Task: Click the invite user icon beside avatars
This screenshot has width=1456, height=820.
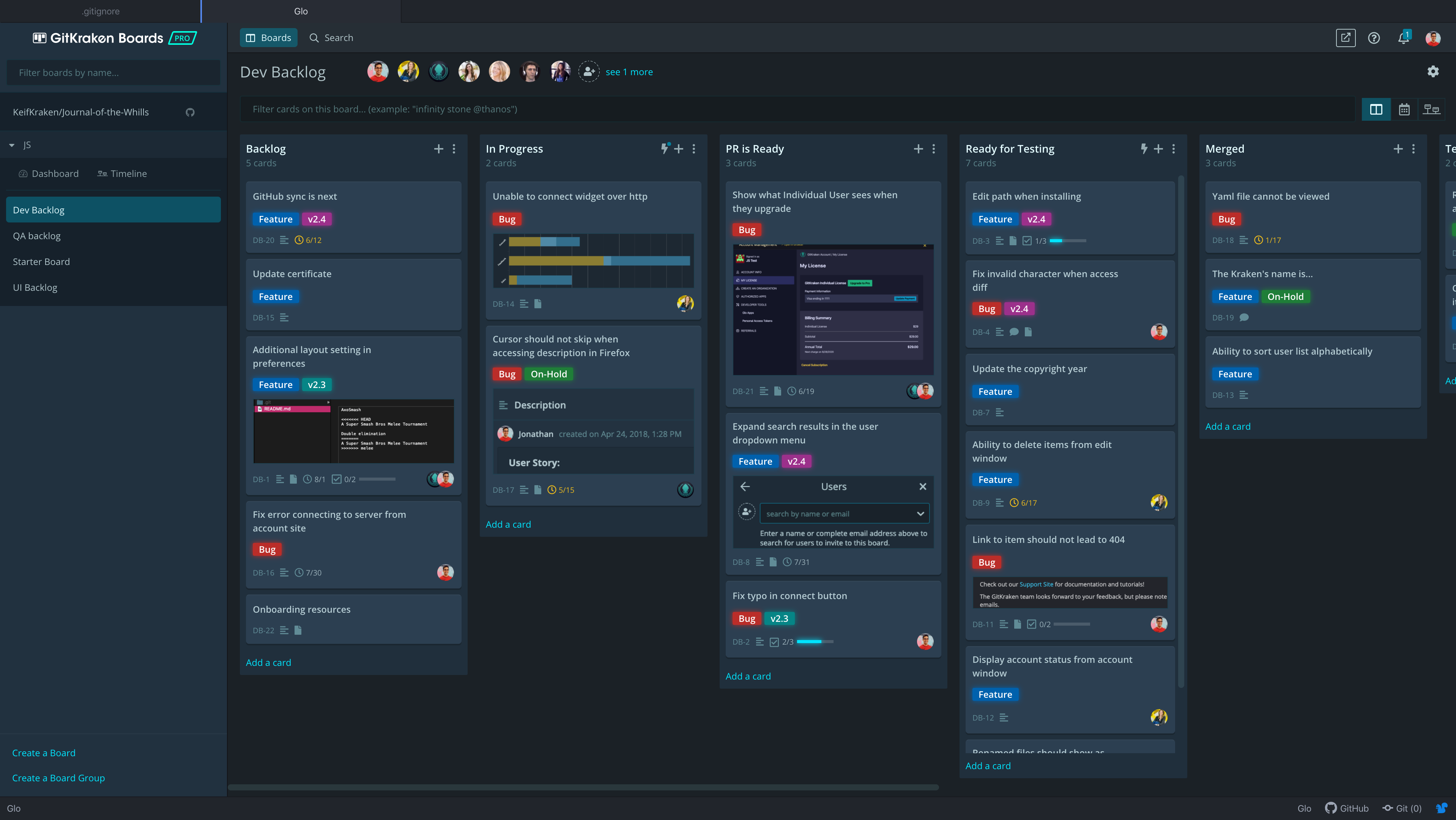Action: 588,72
